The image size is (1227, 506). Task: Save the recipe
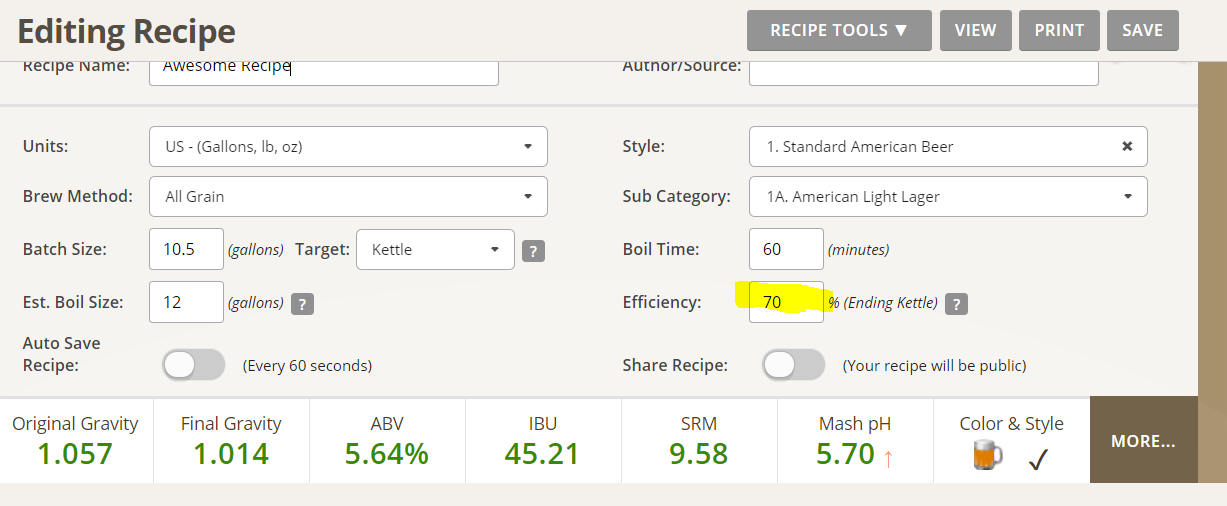pos(1143,30)
